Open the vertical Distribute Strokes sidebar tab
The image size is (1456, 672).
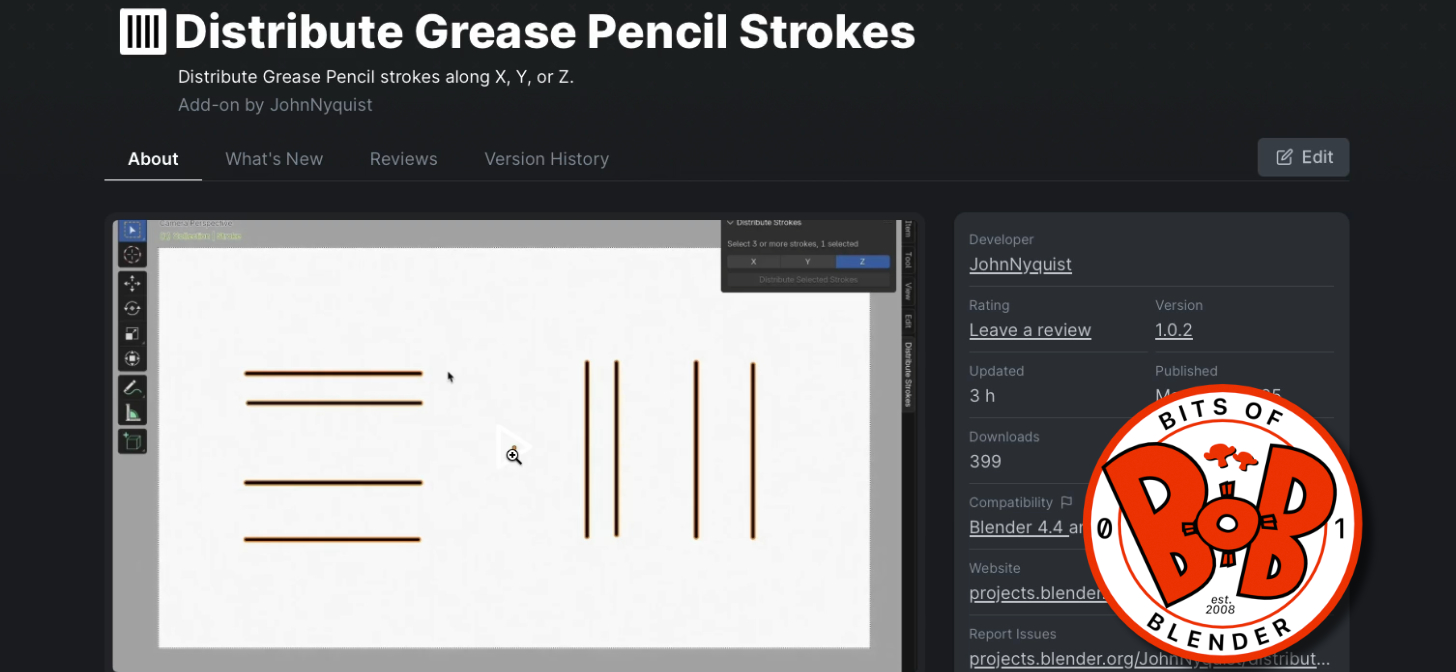(908, 374)
